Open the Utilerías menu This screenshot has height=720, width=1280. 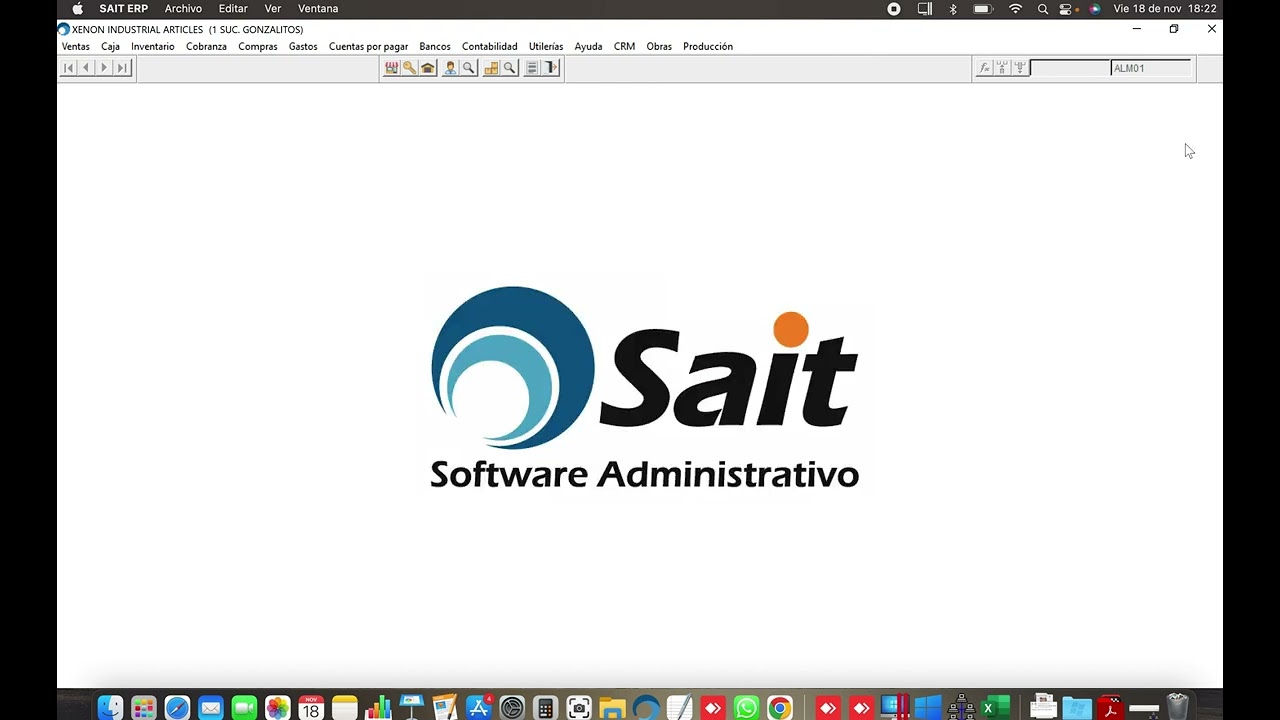click(x=546, y=46)
